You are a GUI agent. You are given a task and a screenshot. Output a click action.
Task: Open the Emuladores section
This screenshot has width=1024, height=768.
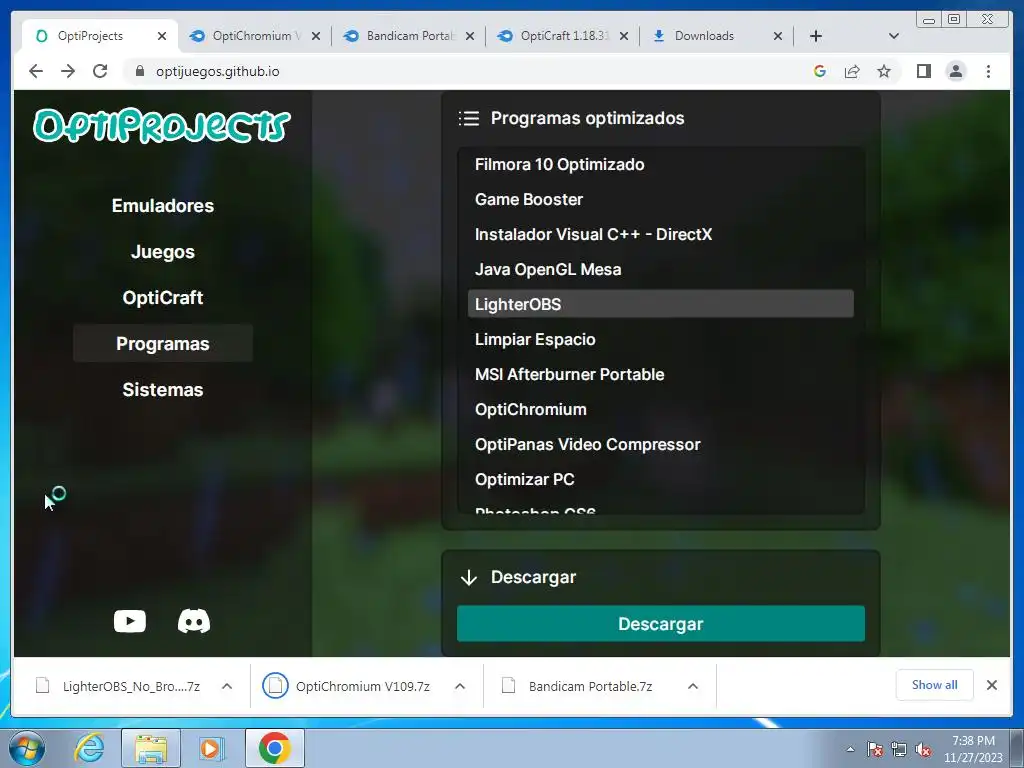pos(163,206)
